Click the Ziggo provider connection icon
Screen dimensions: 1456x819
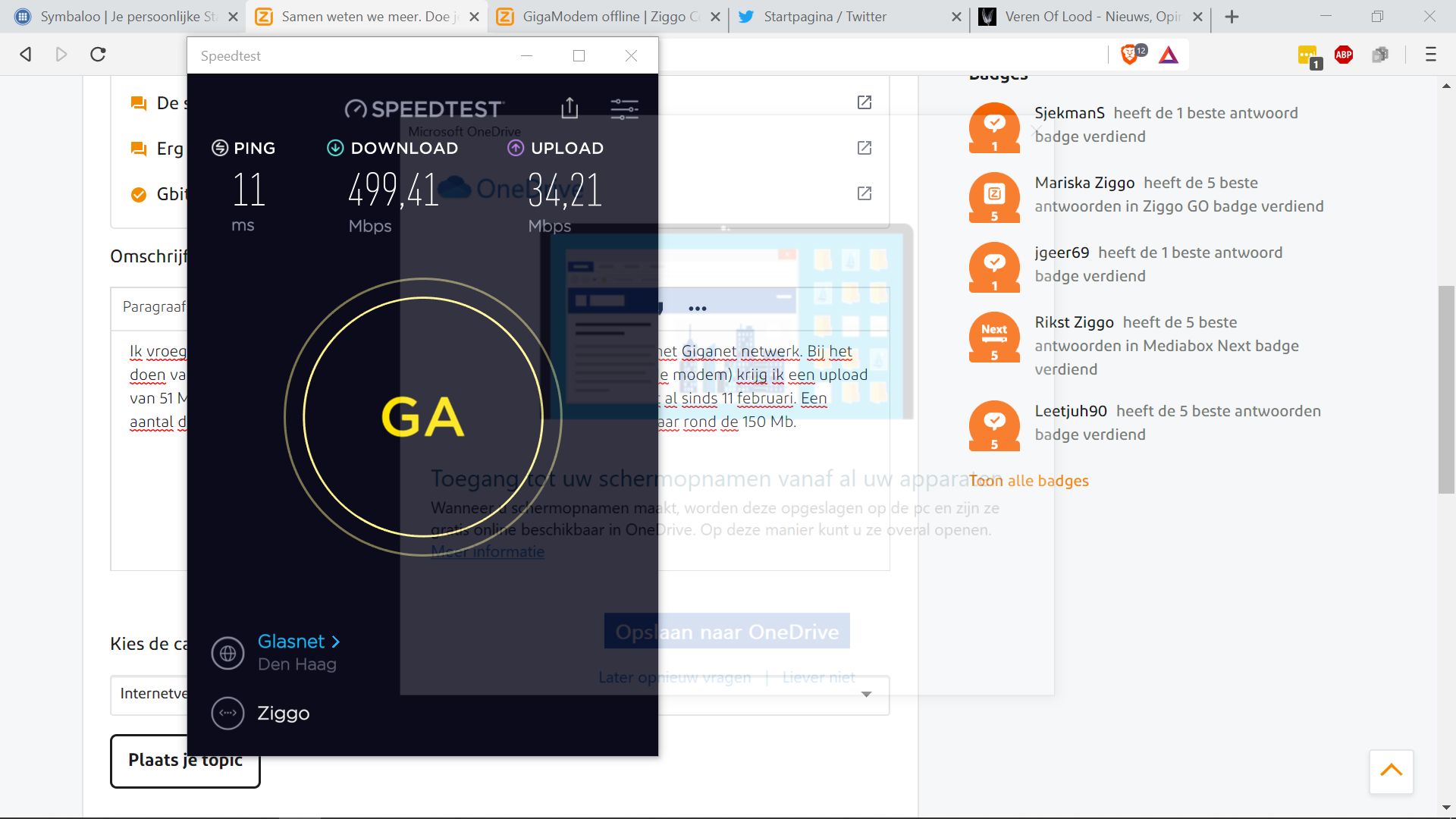227,713
